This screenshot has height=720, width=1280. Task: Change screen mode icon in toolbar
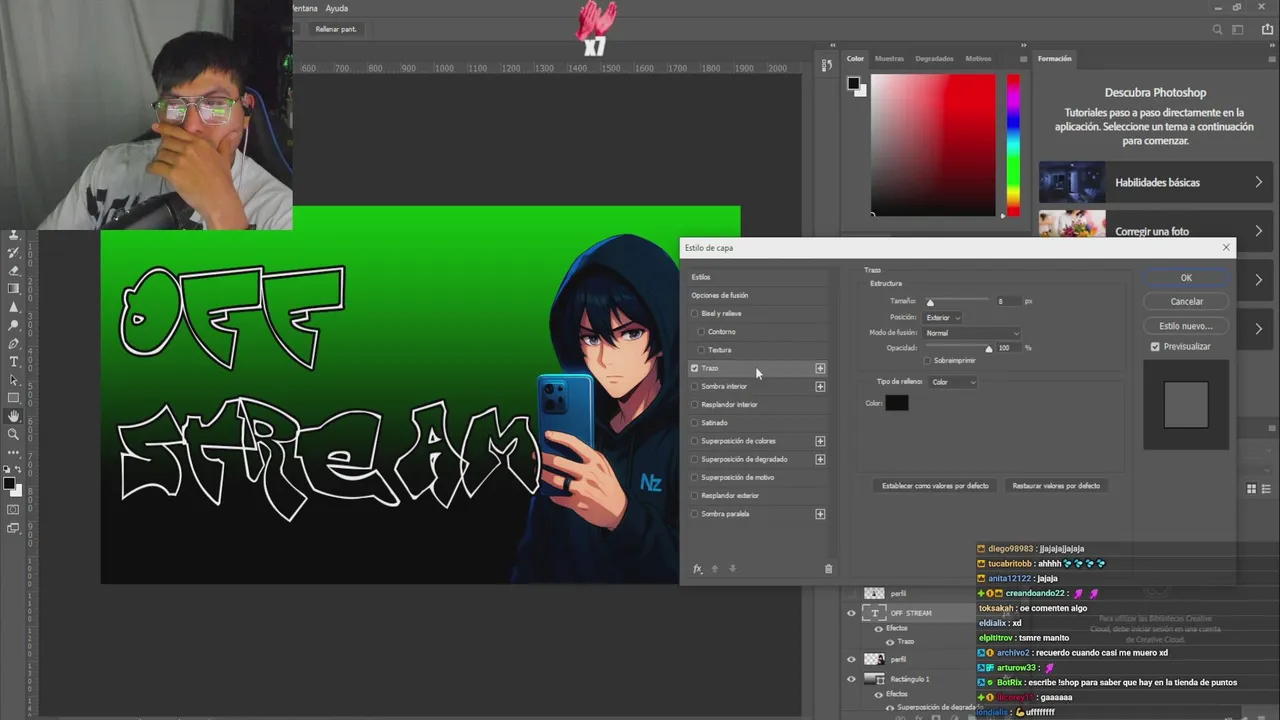coord(14,528)
